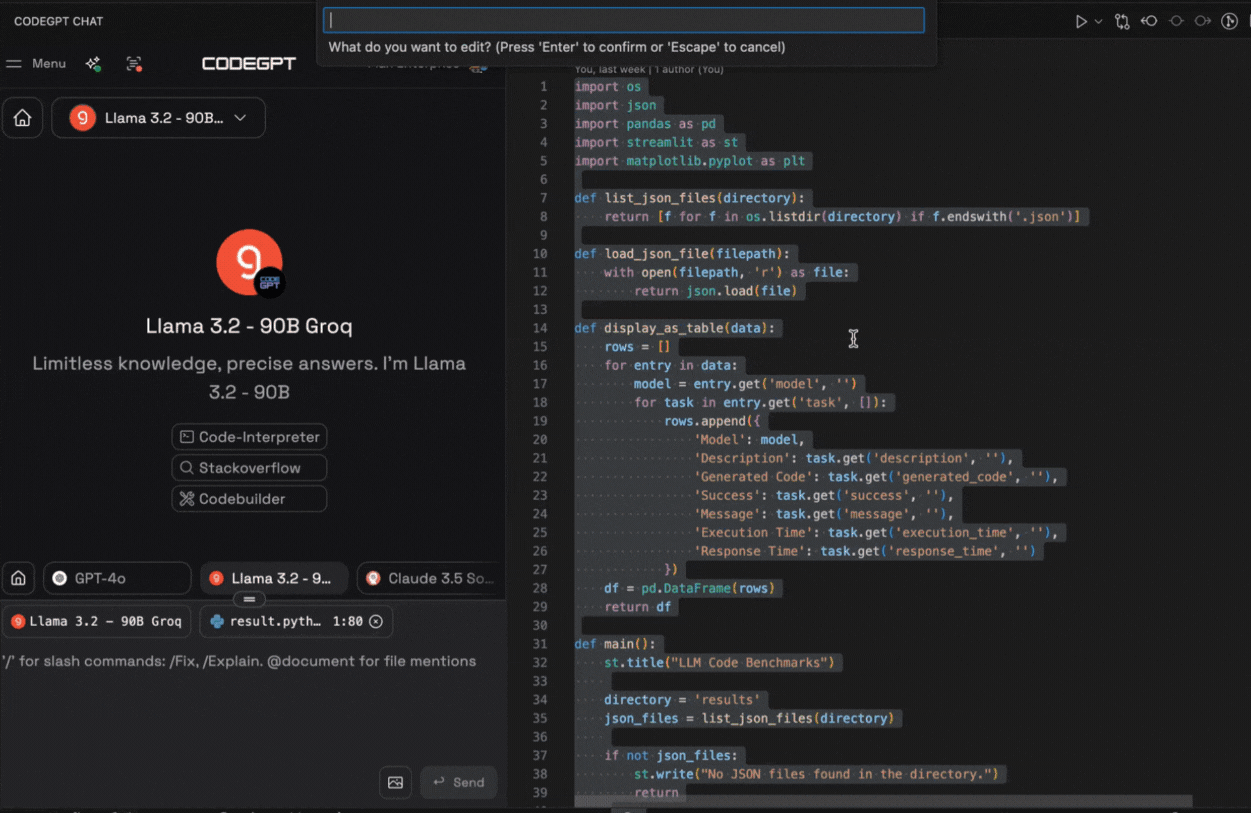Select the Codebuilder tool chip
This screenshot has height=813, width=1251.
[249, 499]
